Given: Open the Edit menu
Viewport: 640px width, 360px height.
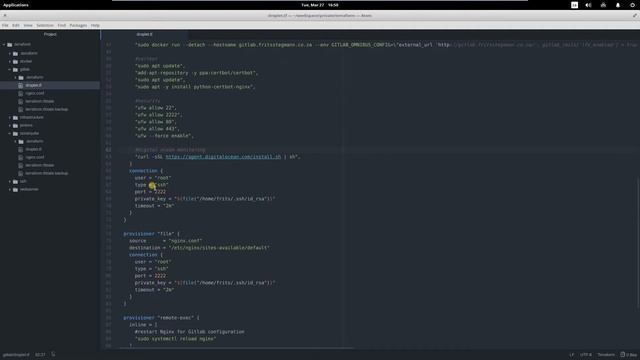Looking at the screenshot, I should [16, 25].
